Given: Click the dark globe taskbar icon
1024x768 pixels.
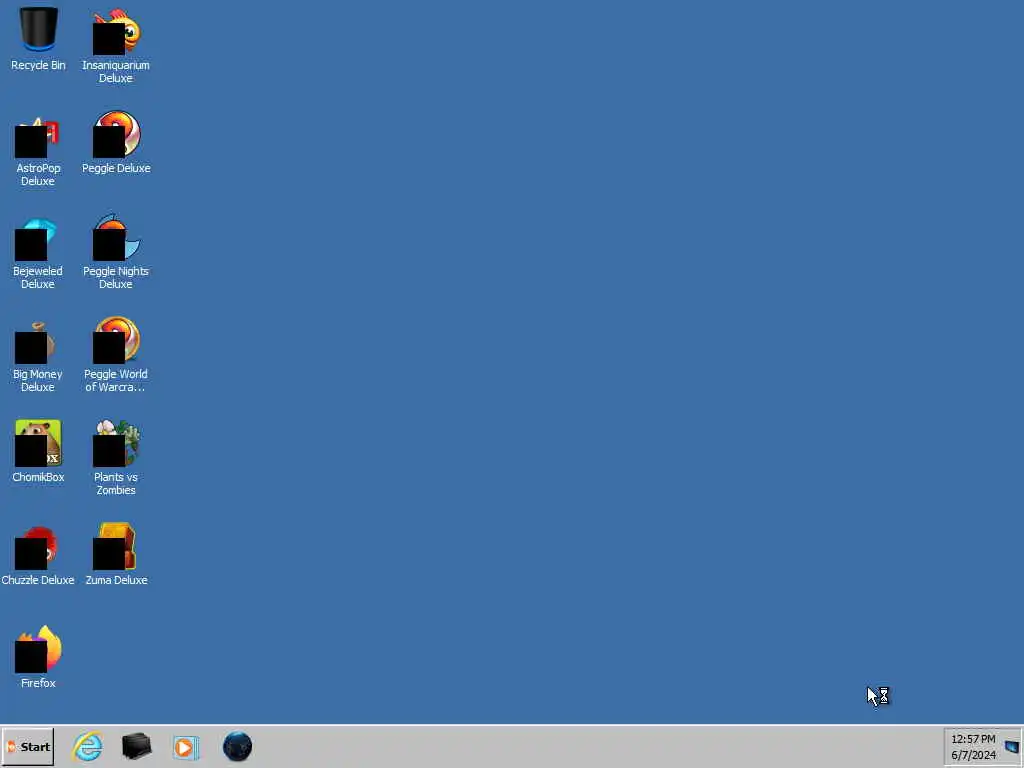Looking at the screenshot, I should click(x=237, y=746).
